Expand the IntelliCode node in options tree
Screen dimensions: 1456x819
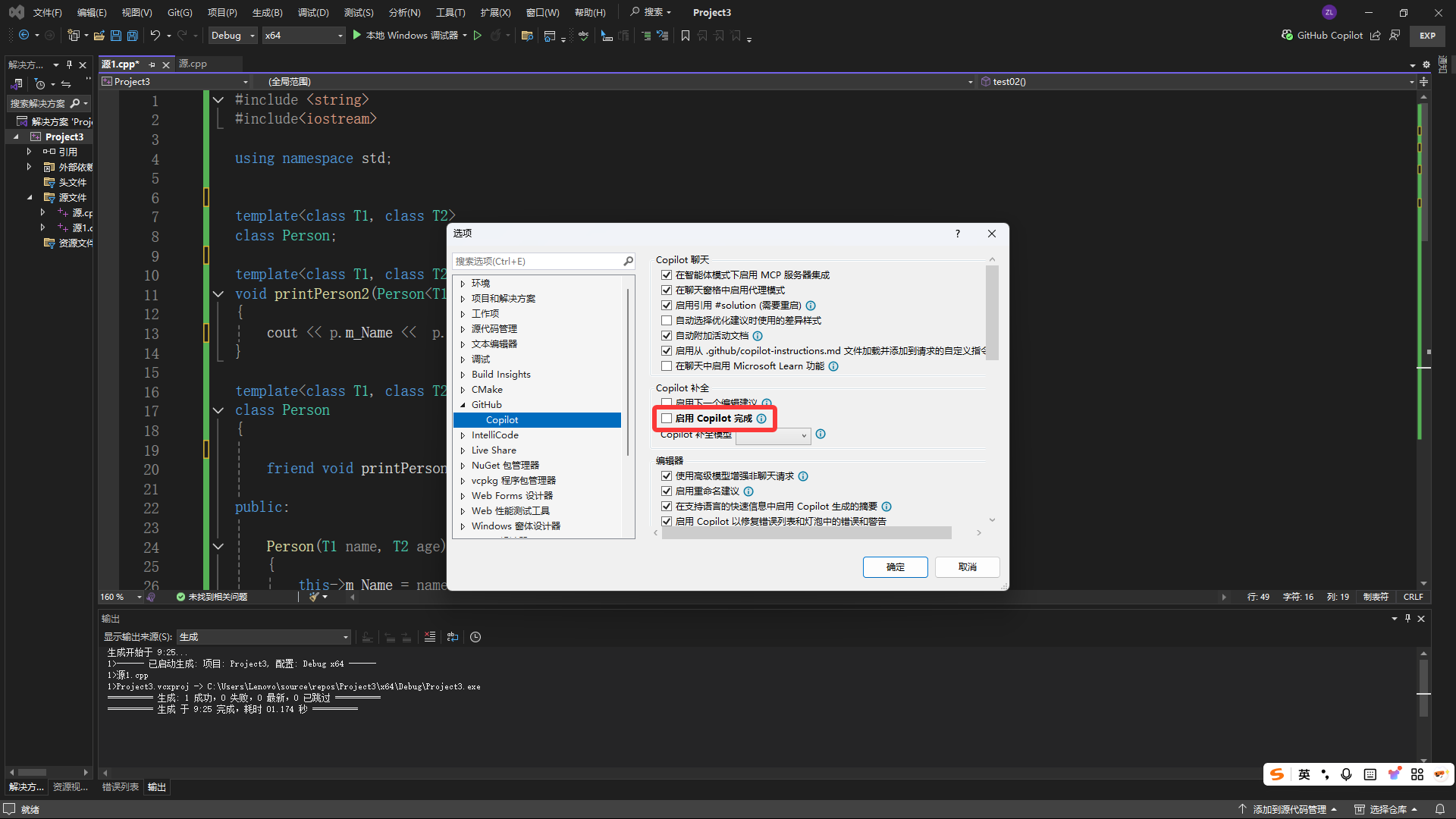(x=464, y=435)
